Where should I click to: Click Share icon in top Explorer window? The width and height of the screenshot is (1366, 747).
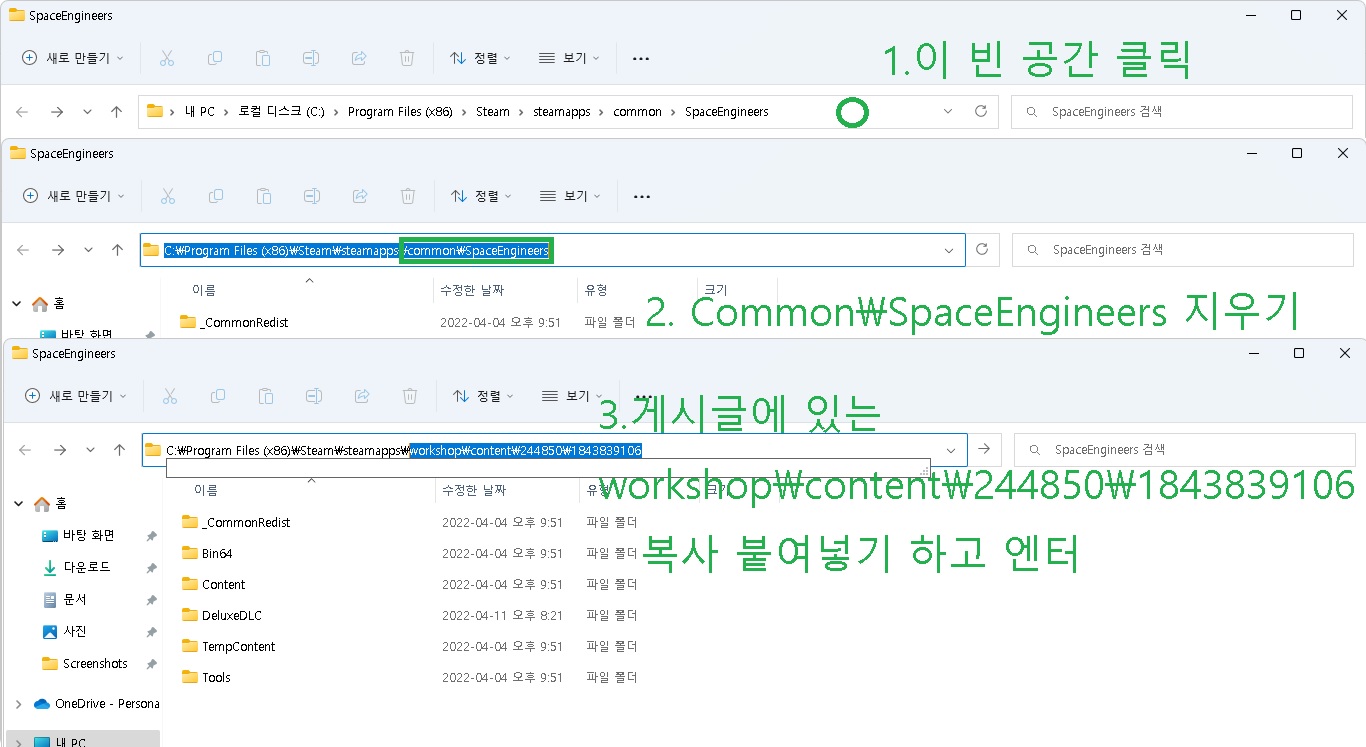click(x=359, y=58)
